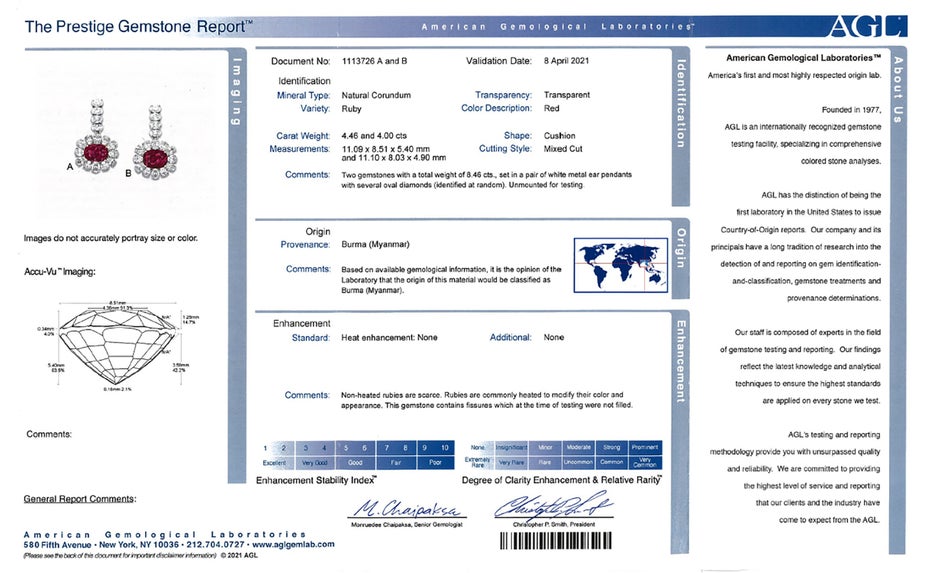Click the Prominent clarity enhancement cell

[645, 448]
